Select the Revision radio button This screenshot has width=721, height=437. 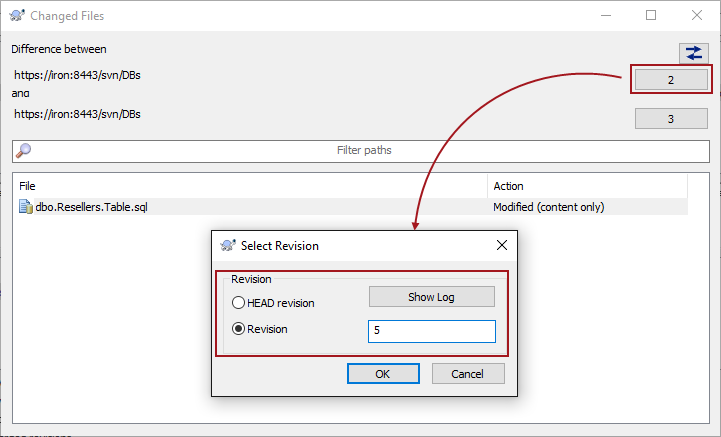tap(238, 329)
